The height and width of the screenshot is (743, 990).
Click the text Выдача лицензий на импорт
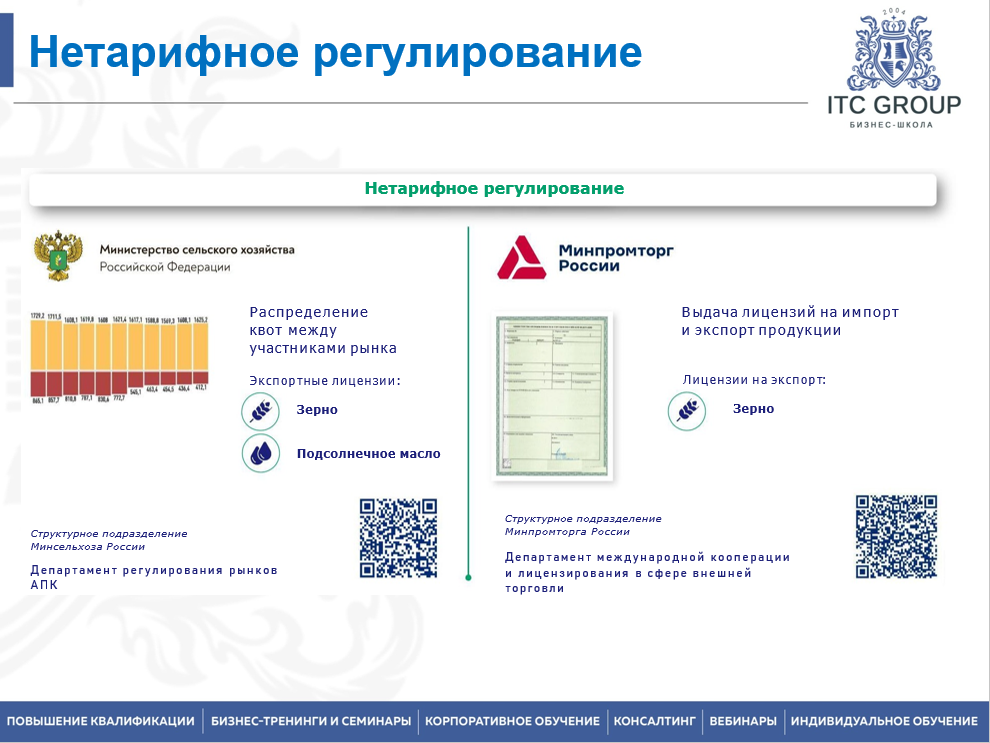[790, 312]
